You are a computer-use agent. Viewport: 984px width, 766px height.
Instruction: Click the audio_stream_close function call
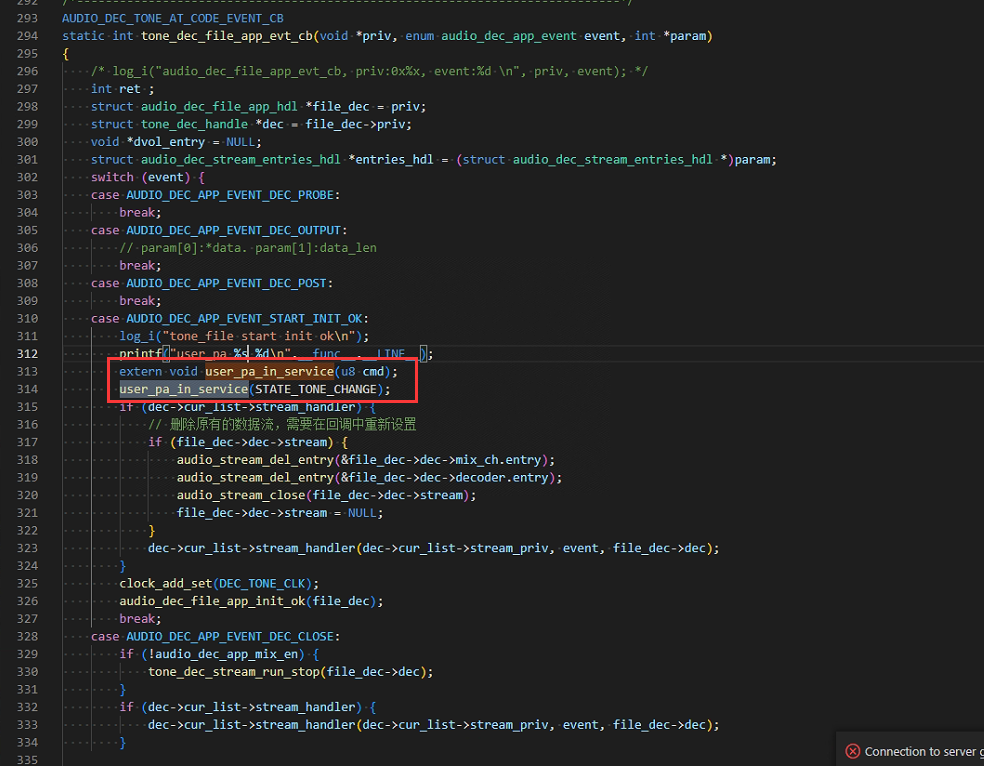point(241,495)
